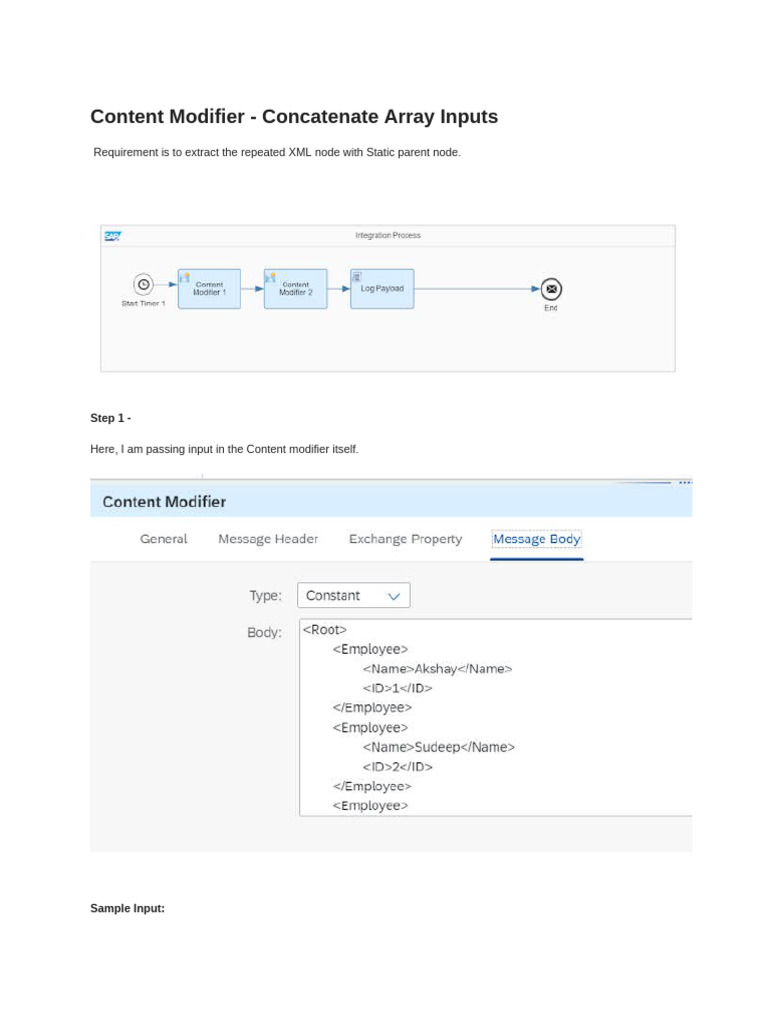Click the Sudeep name line in Body

click(438, 747)
